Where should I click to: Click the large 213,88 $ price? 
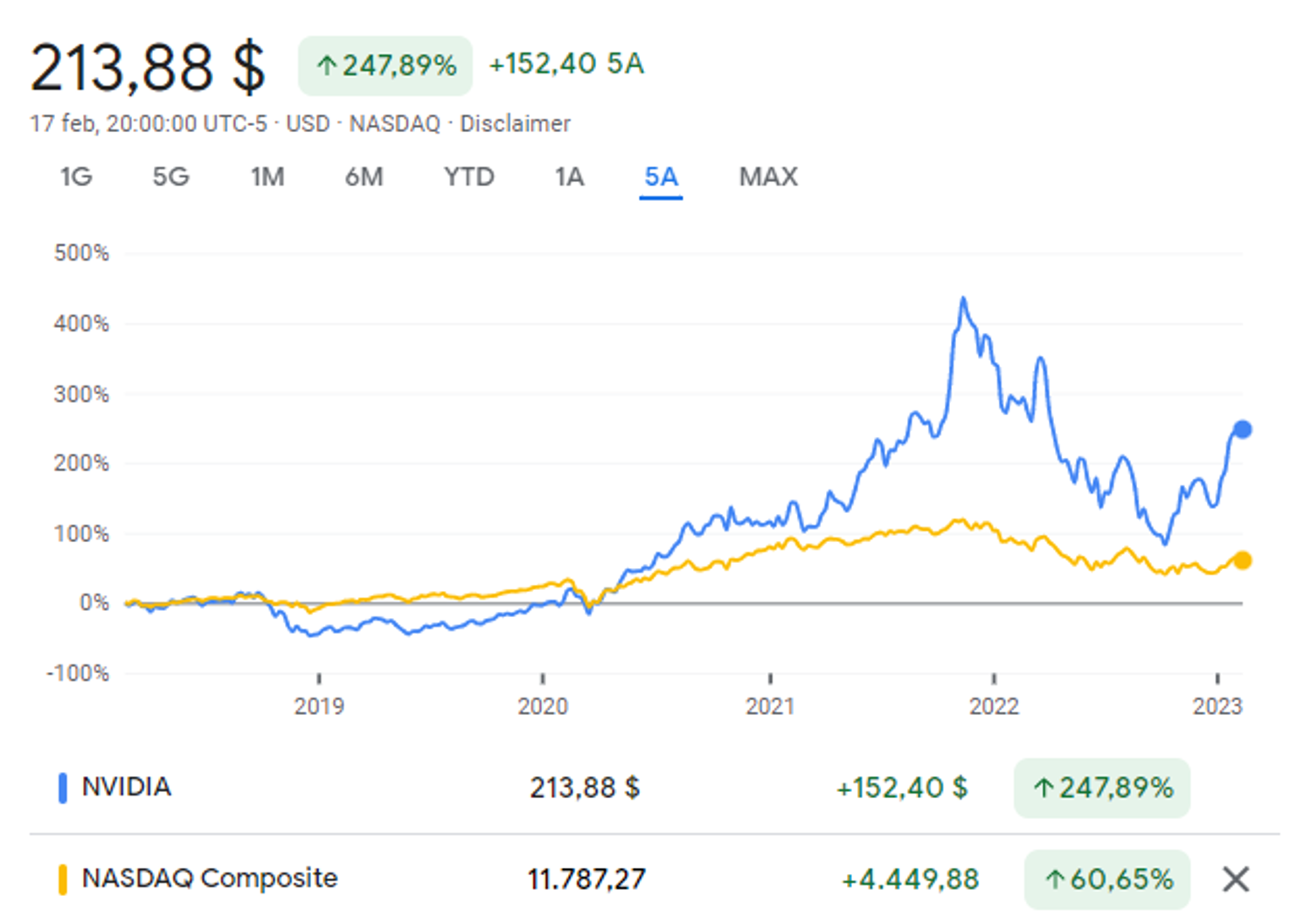point(148,67)
